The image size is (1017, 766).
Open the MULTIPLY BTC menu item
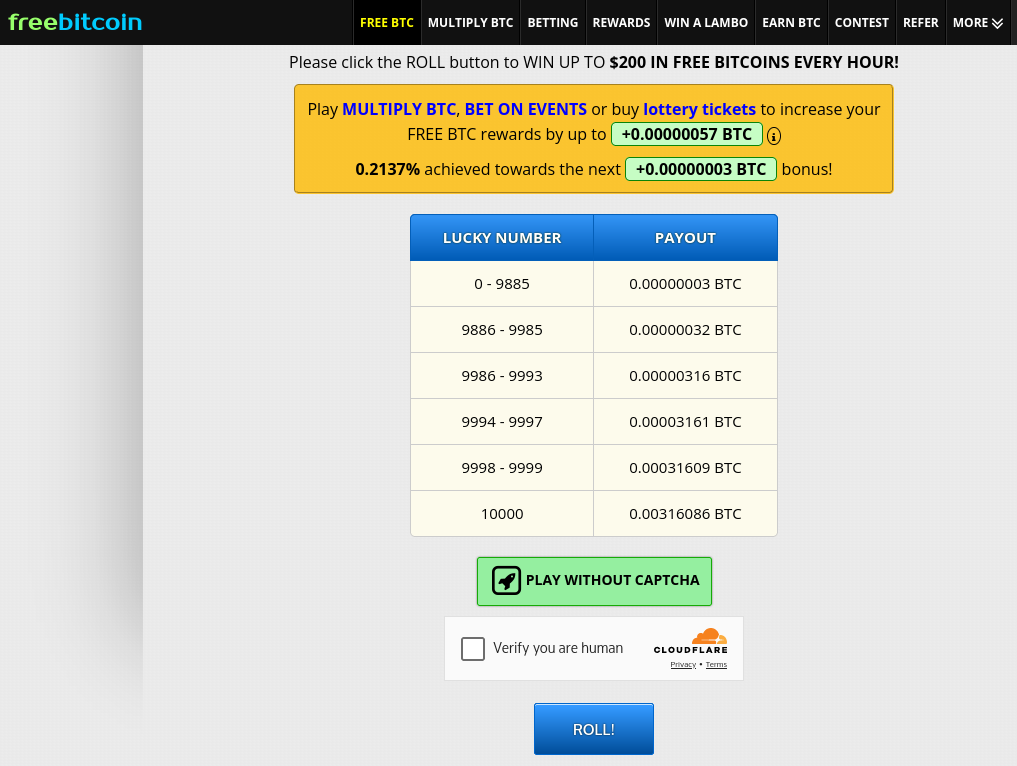[470, 23]
